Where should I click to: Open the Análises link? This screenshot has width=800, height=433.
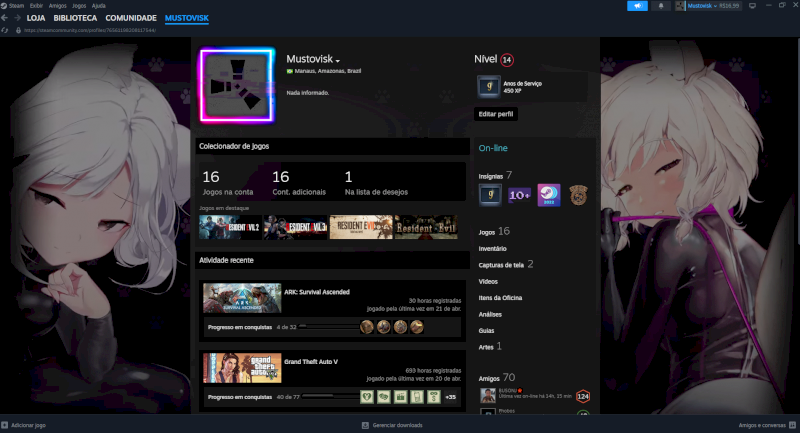(490, 315)
